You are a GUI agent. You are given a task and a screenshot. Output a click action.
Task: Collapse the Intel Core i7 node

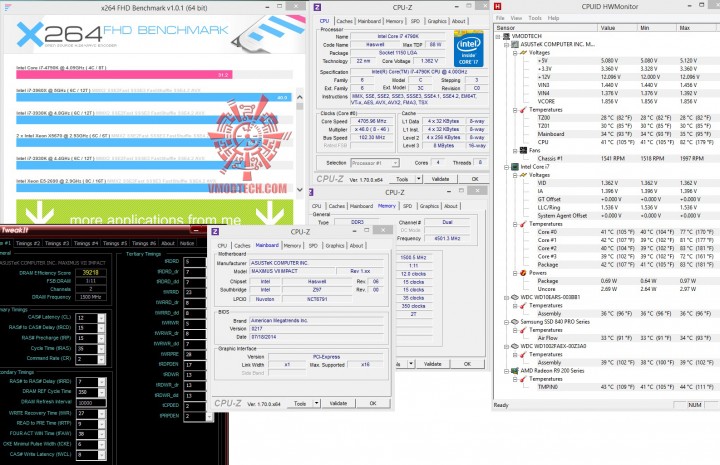(x=506, y=167)
